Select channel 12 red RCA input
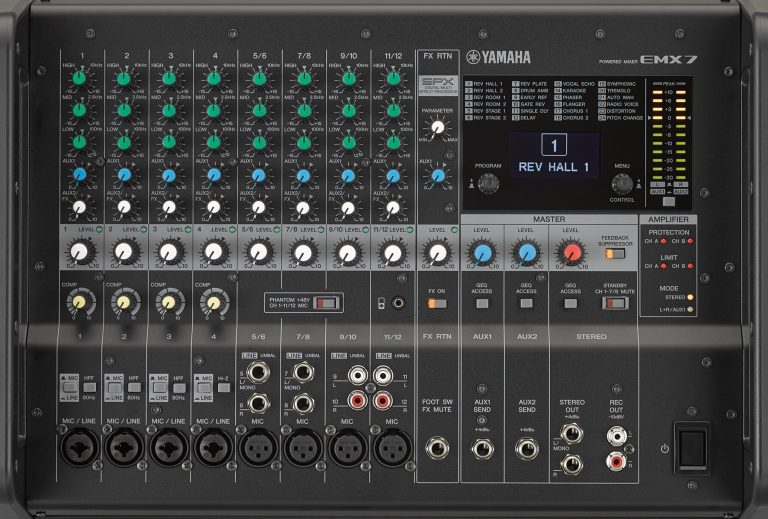This screenshot has width=768, height=519. (x=383, y=401)
